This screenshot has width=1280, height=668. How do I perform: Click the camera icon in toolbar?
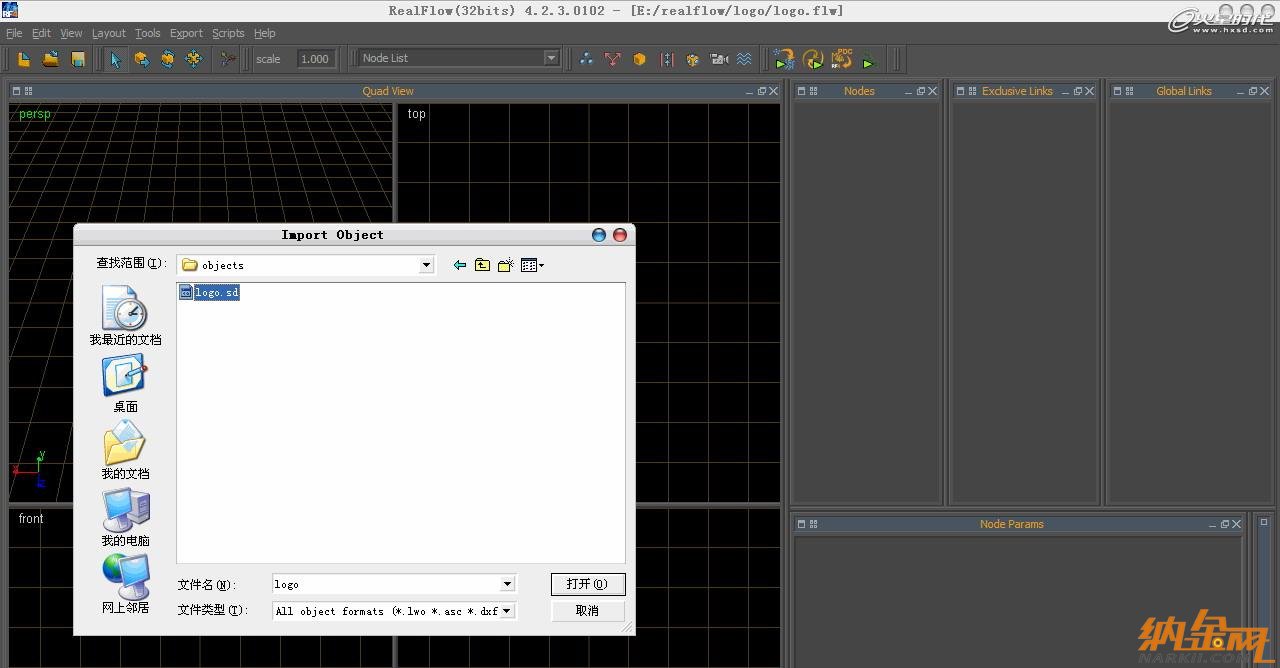(719, 59)
